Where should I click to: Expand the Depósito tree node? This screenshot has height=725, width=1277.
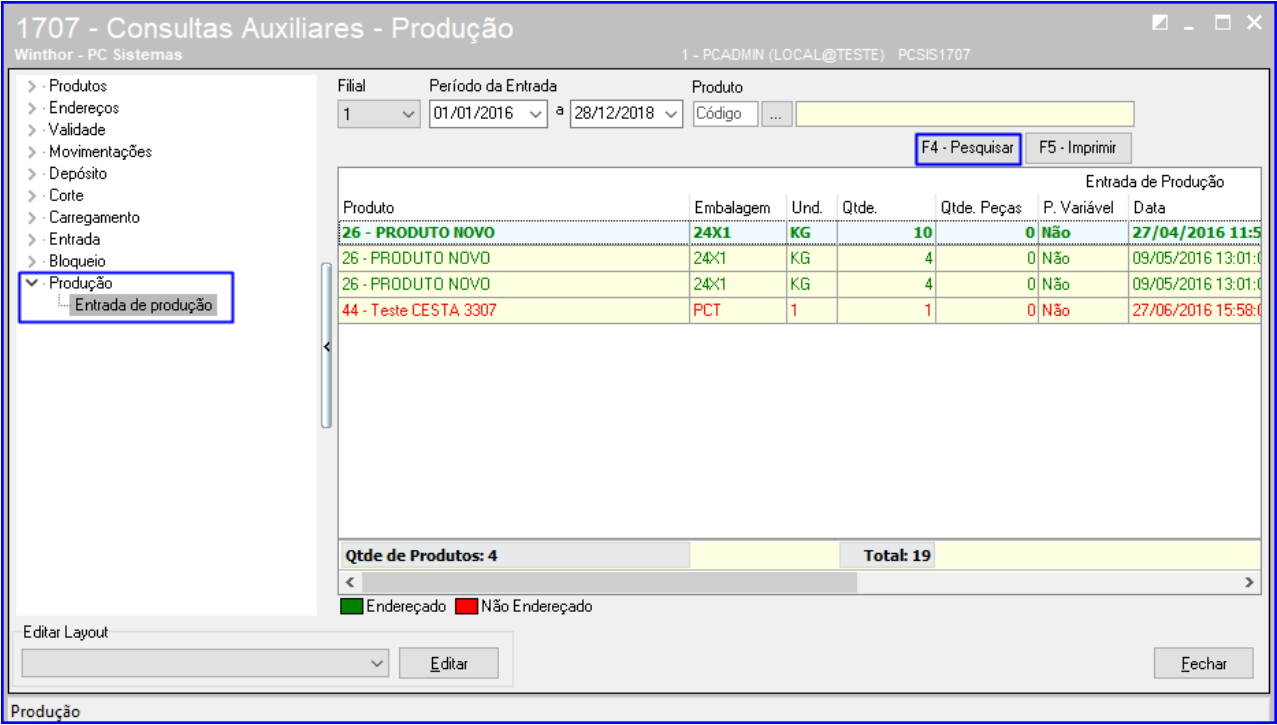click(32, 174)
